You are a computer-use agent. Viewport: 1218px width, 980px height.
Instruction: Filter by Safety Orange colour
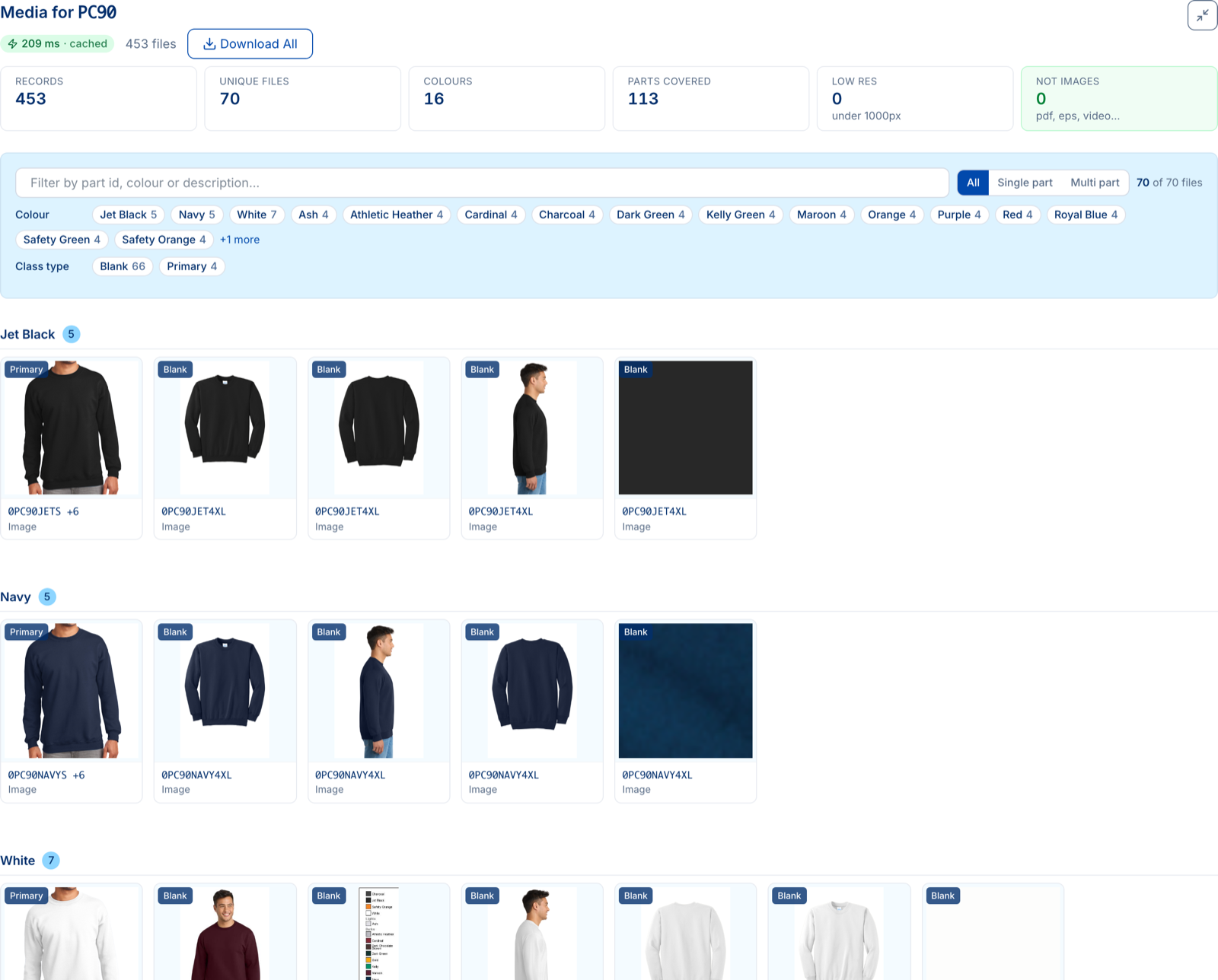pos(164,240)
